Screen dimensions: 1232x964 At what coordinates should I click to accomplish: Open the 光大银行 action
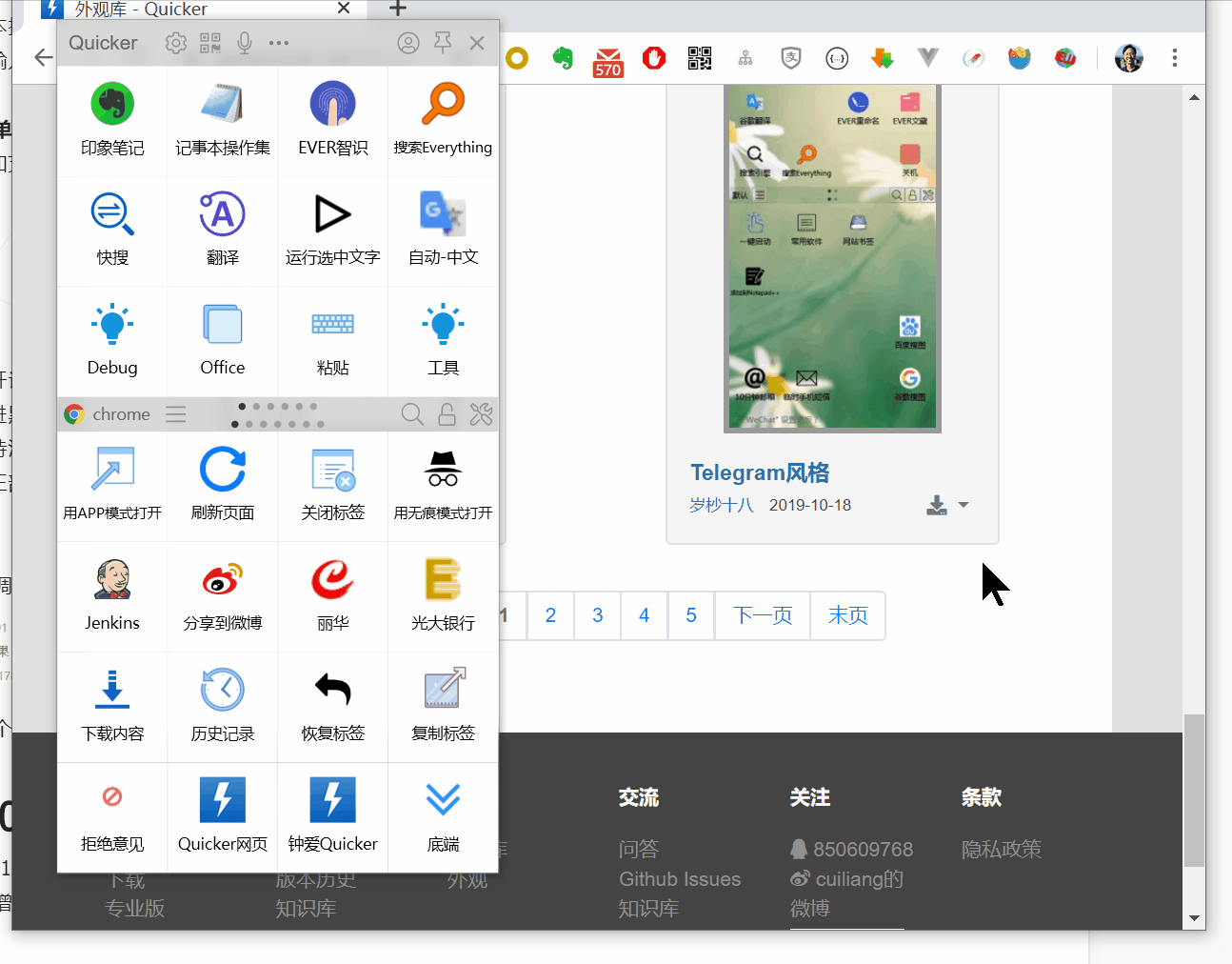443,597
